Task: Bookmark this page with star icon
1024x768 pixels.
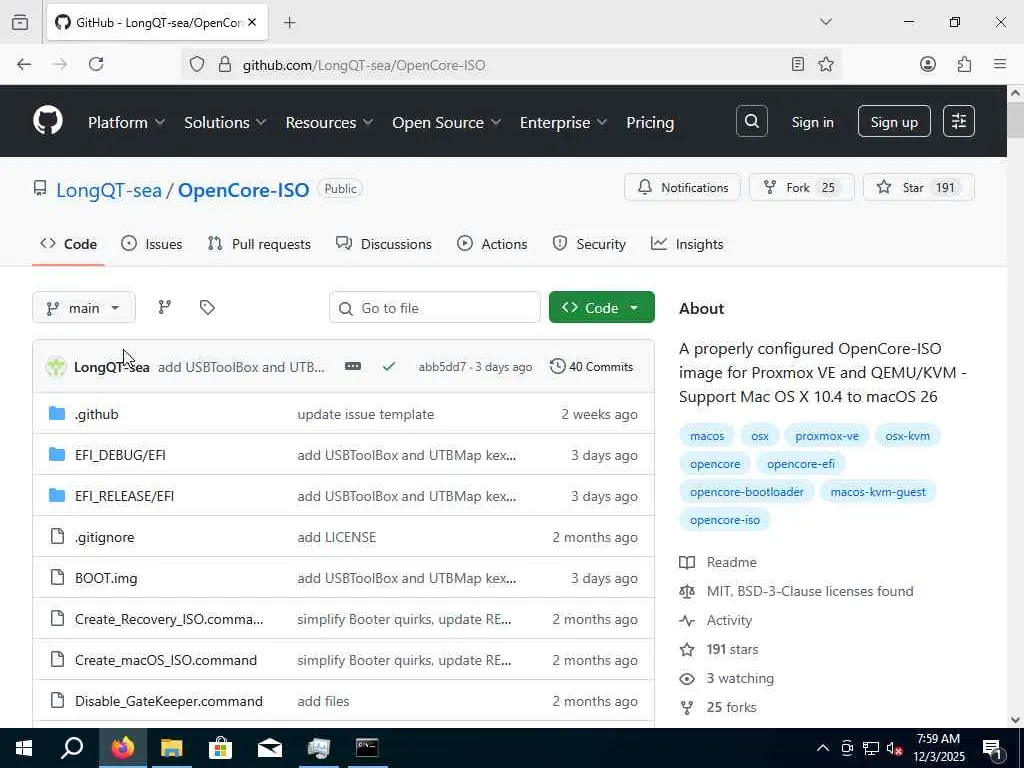Action: [x=826, y=64]
